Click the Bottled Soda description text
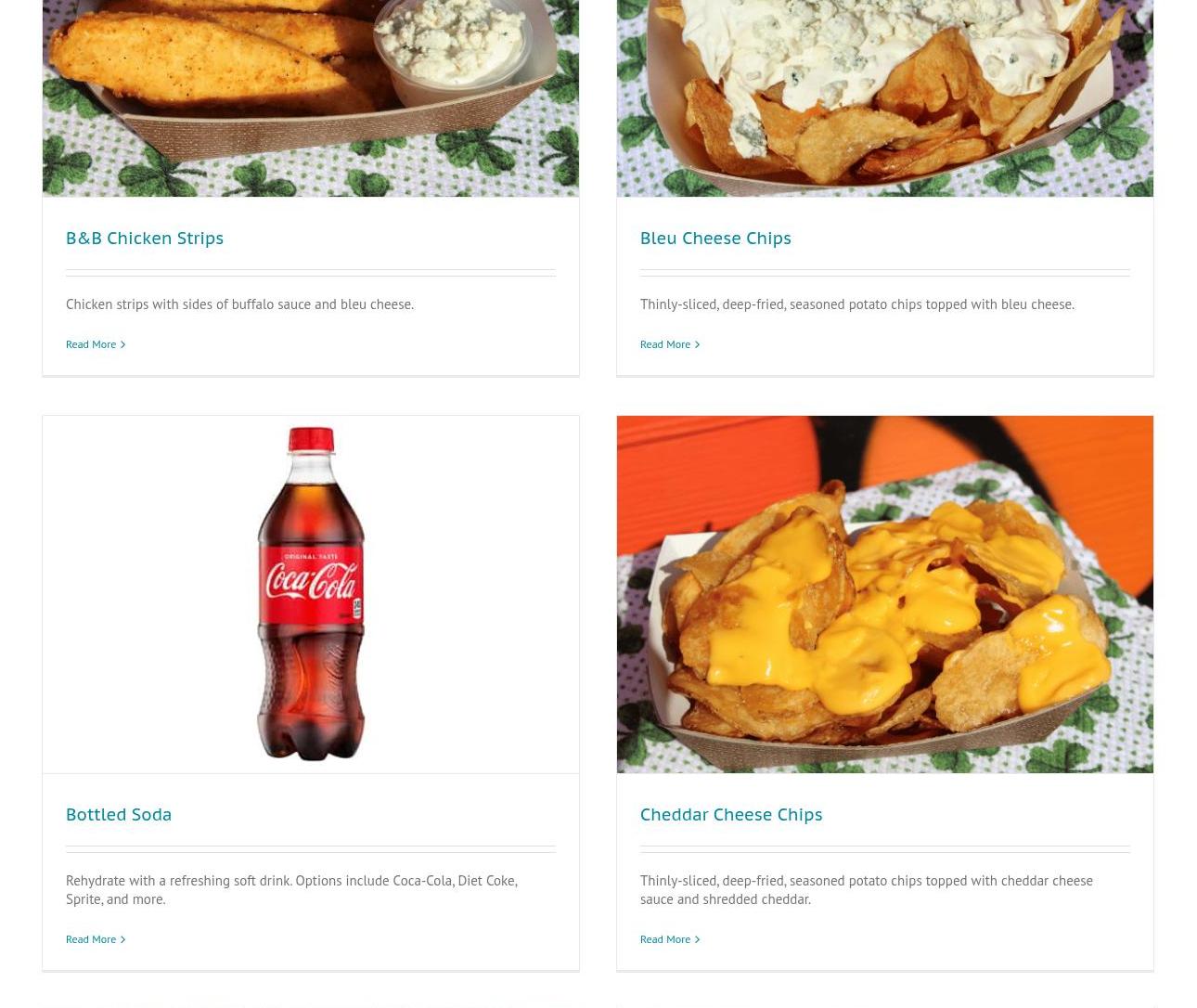 (291, 889)
